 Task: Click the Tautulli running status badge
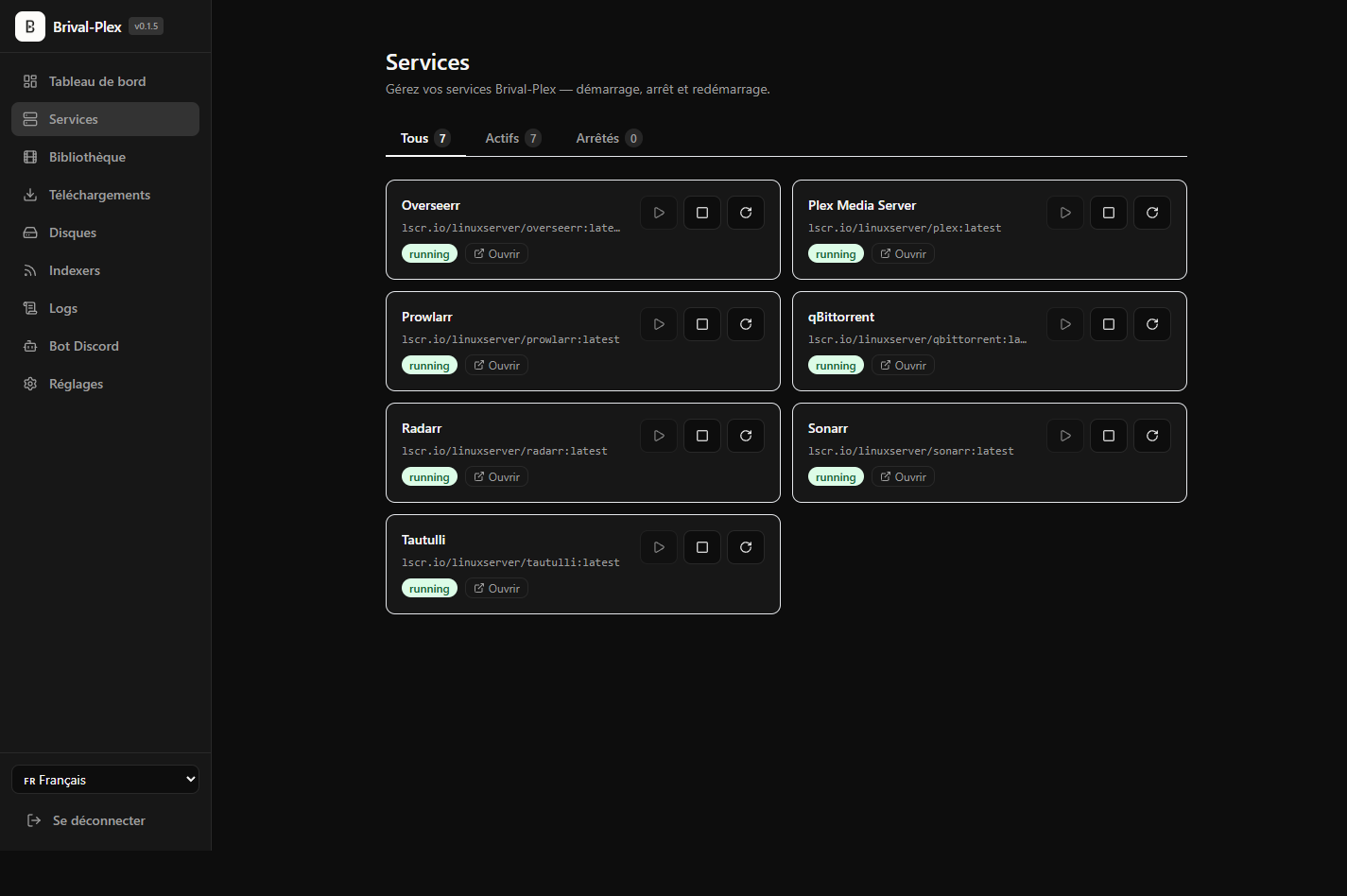[x=429, y=589]
